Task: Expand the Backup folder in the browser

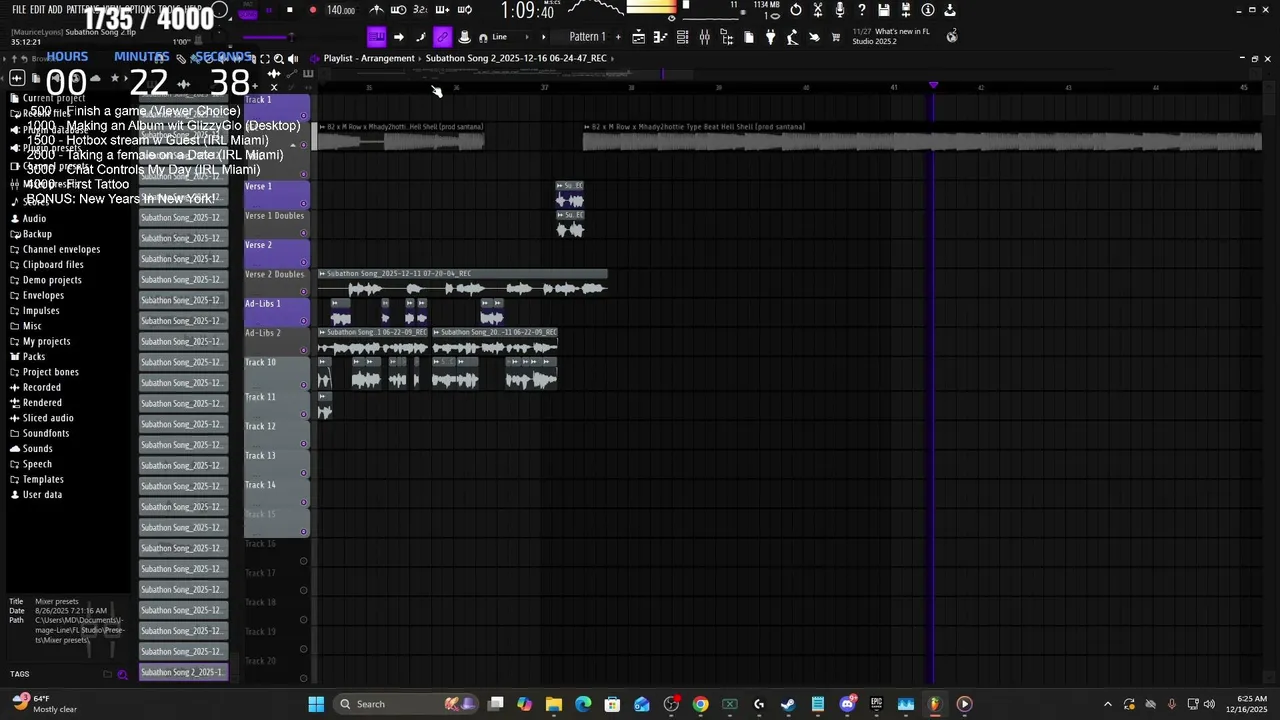Action: pos(37,234)
